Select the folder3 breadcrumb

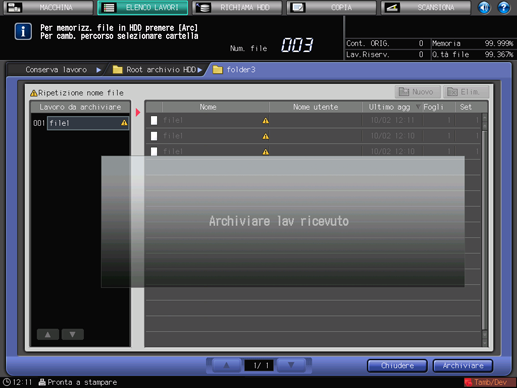[x=241, y=70]
